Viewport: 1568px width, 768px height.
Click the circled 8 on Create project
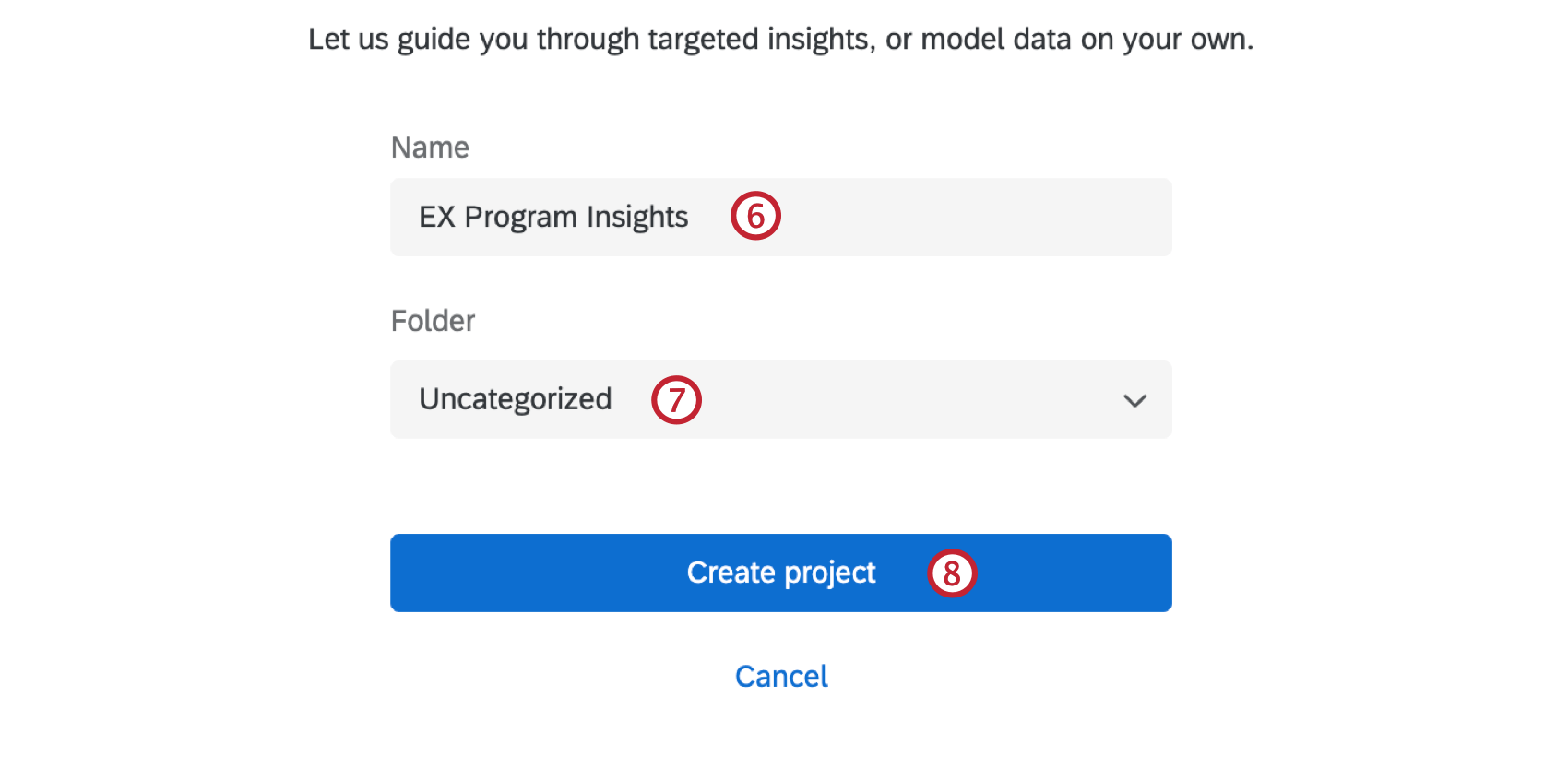click(952, 573)
